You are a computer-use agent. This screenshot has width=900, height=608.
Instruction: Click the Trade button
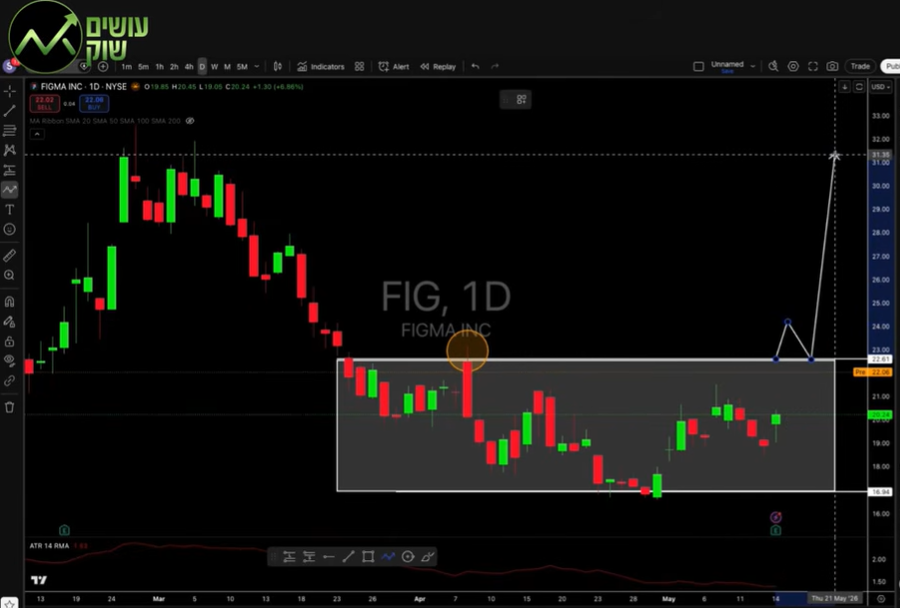[x=860, y=67]
